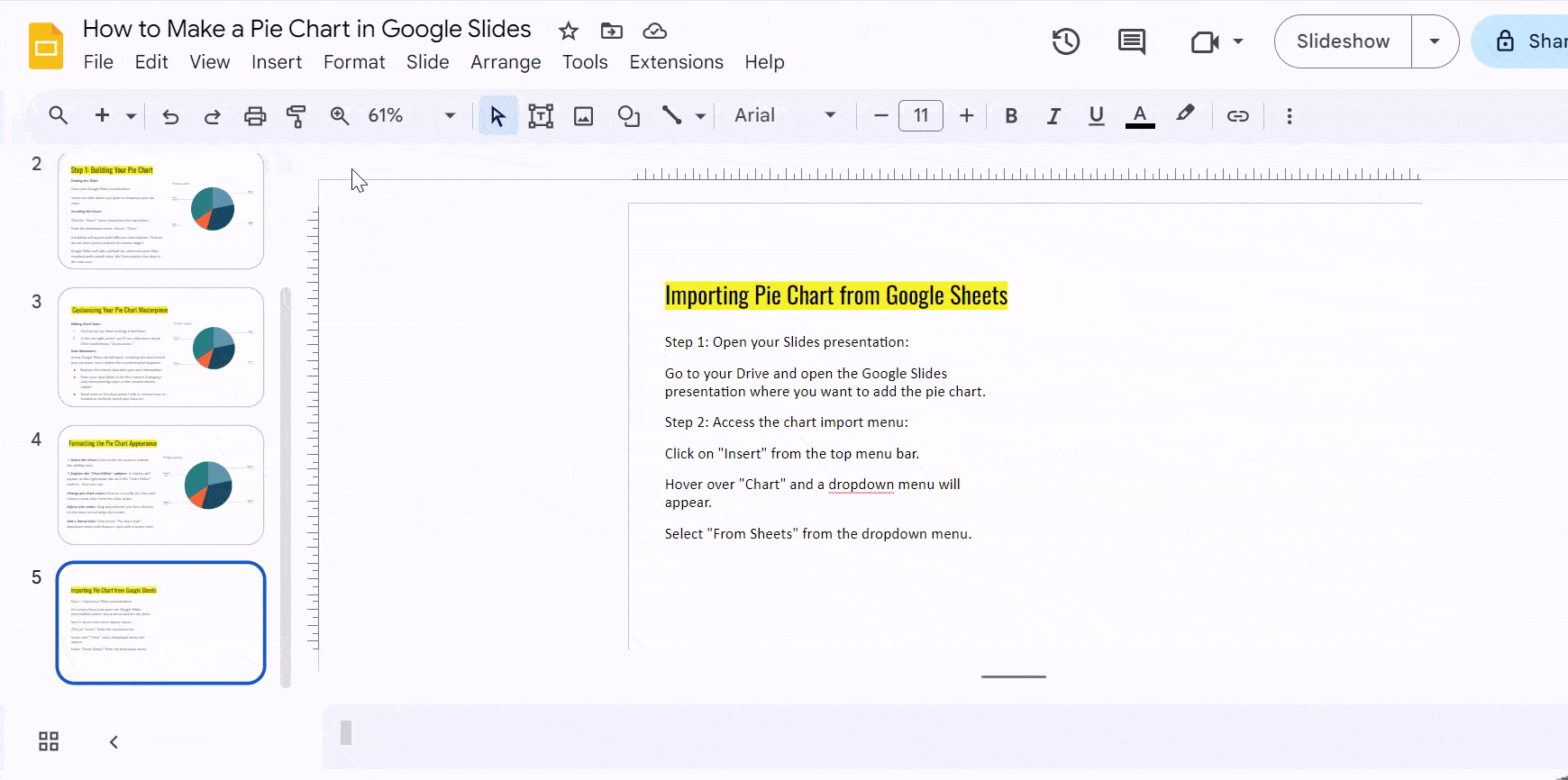Undo the last action
The image size is (1568, 780).
(x=170, y=116)
